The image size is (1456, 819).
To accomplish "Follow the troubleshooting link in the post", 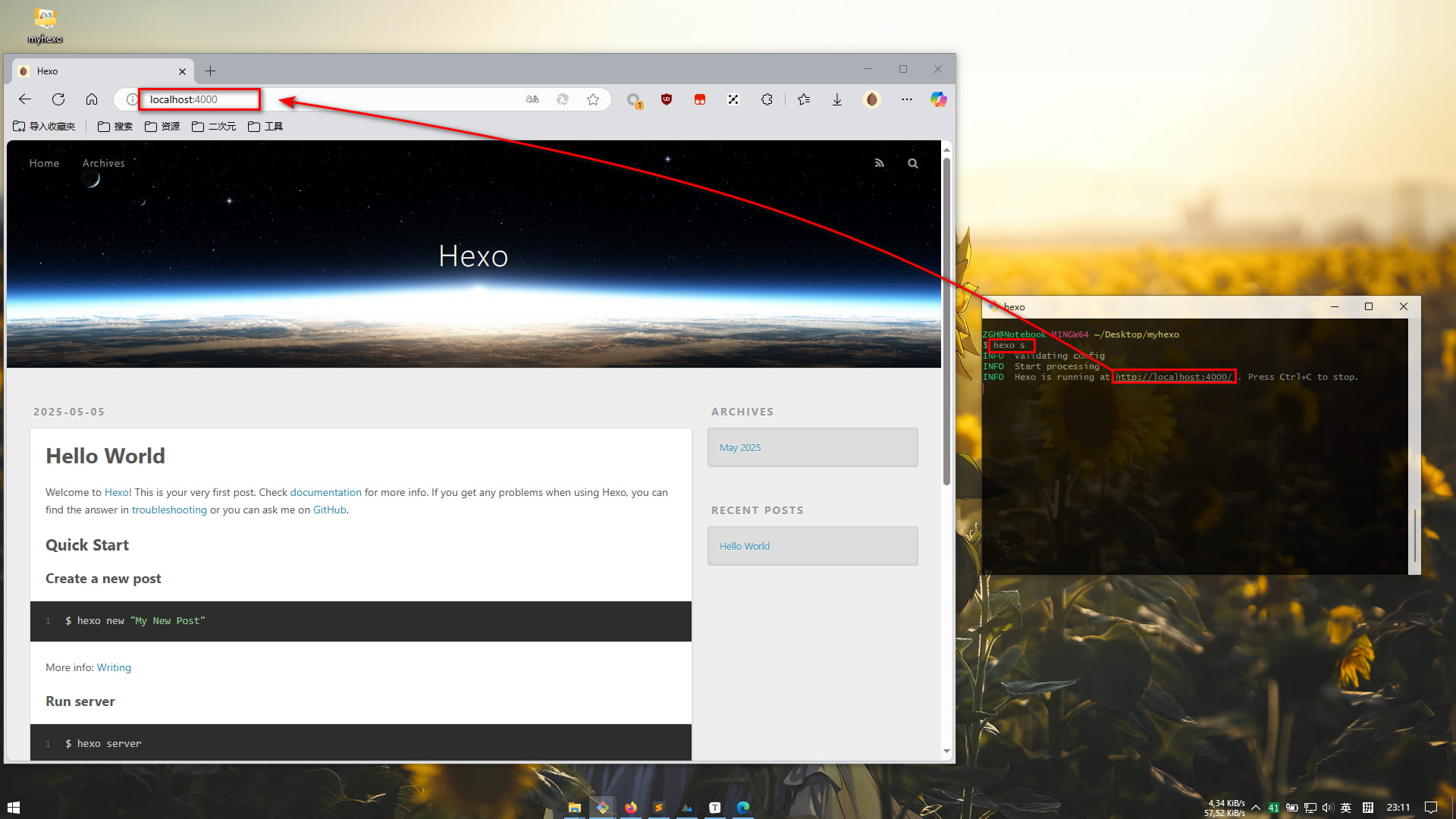I will [169, 510].
